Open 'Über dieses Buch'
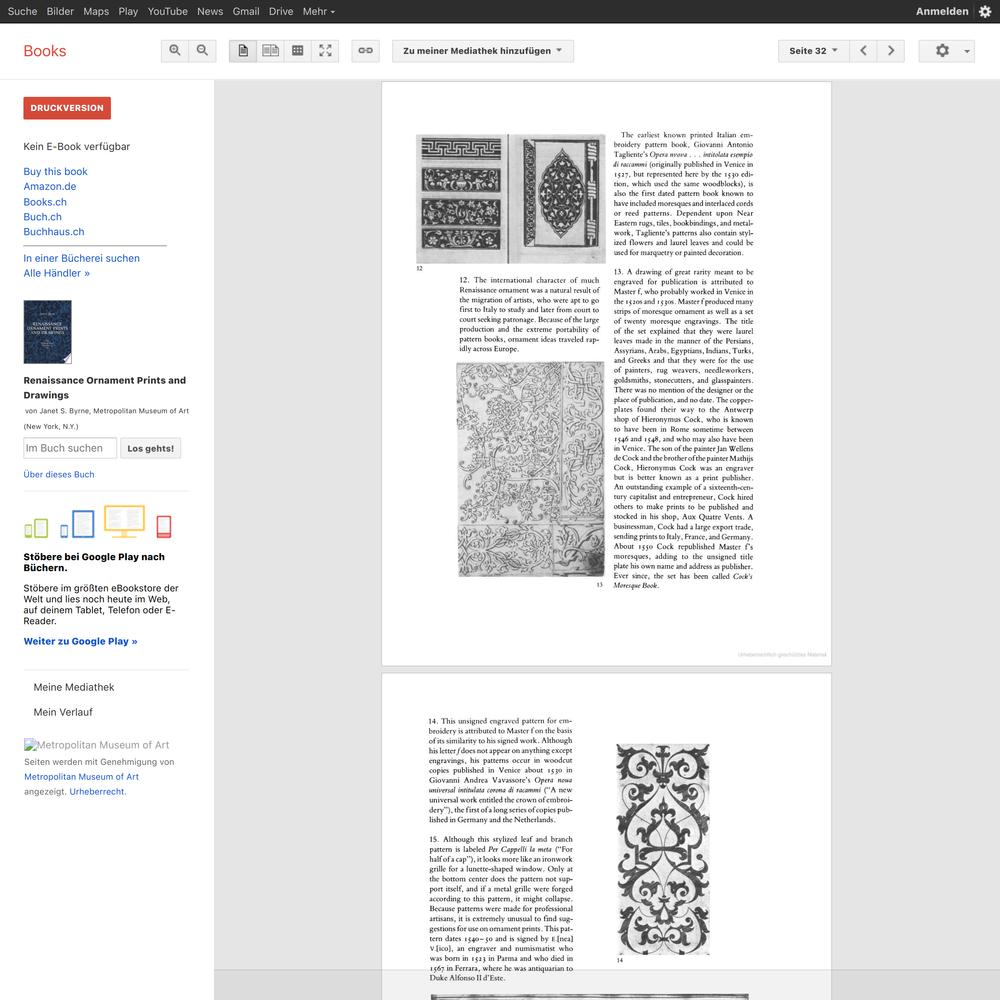 (59, 474)
